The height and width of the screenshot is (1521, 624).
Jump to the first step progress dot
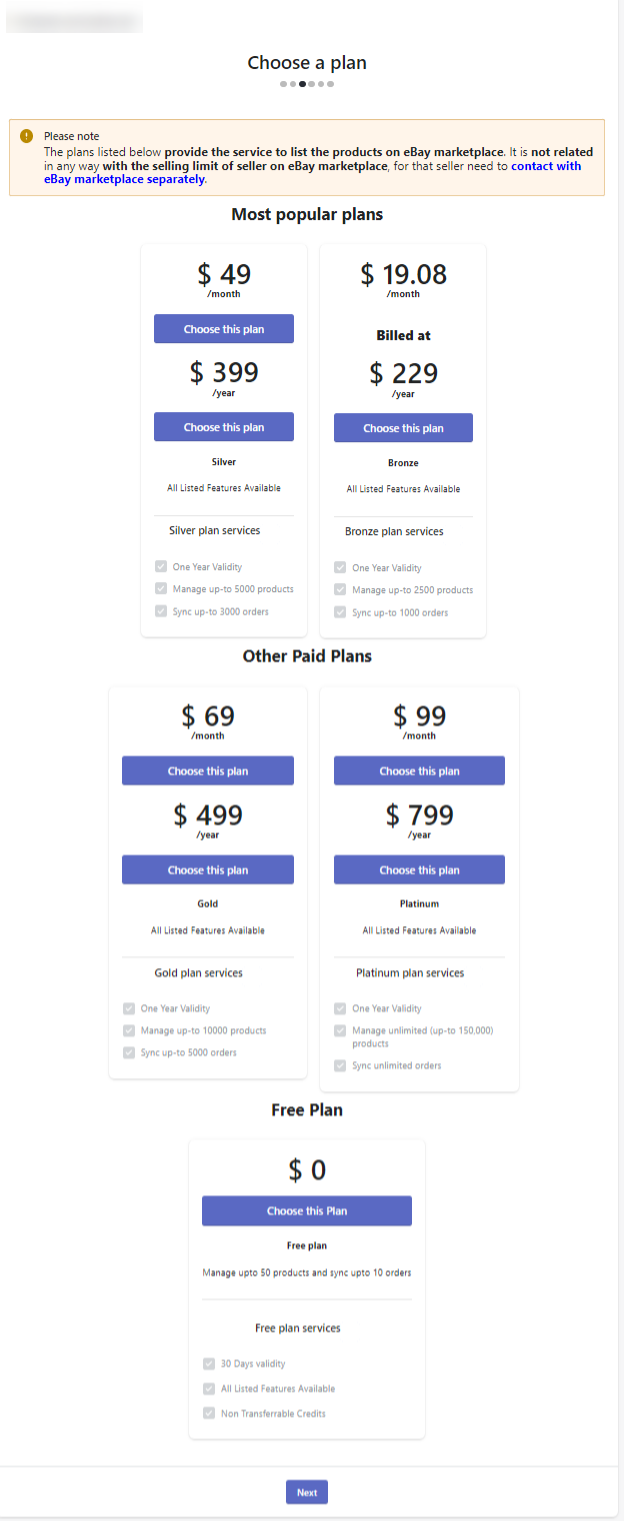click(x=283, y=84)
